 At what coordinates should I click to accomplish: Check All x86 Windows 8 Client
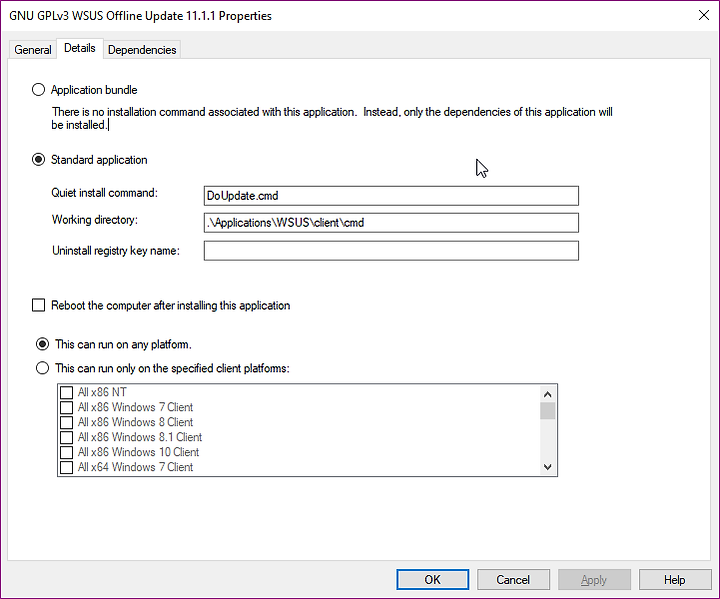click(x=67, y=422)
